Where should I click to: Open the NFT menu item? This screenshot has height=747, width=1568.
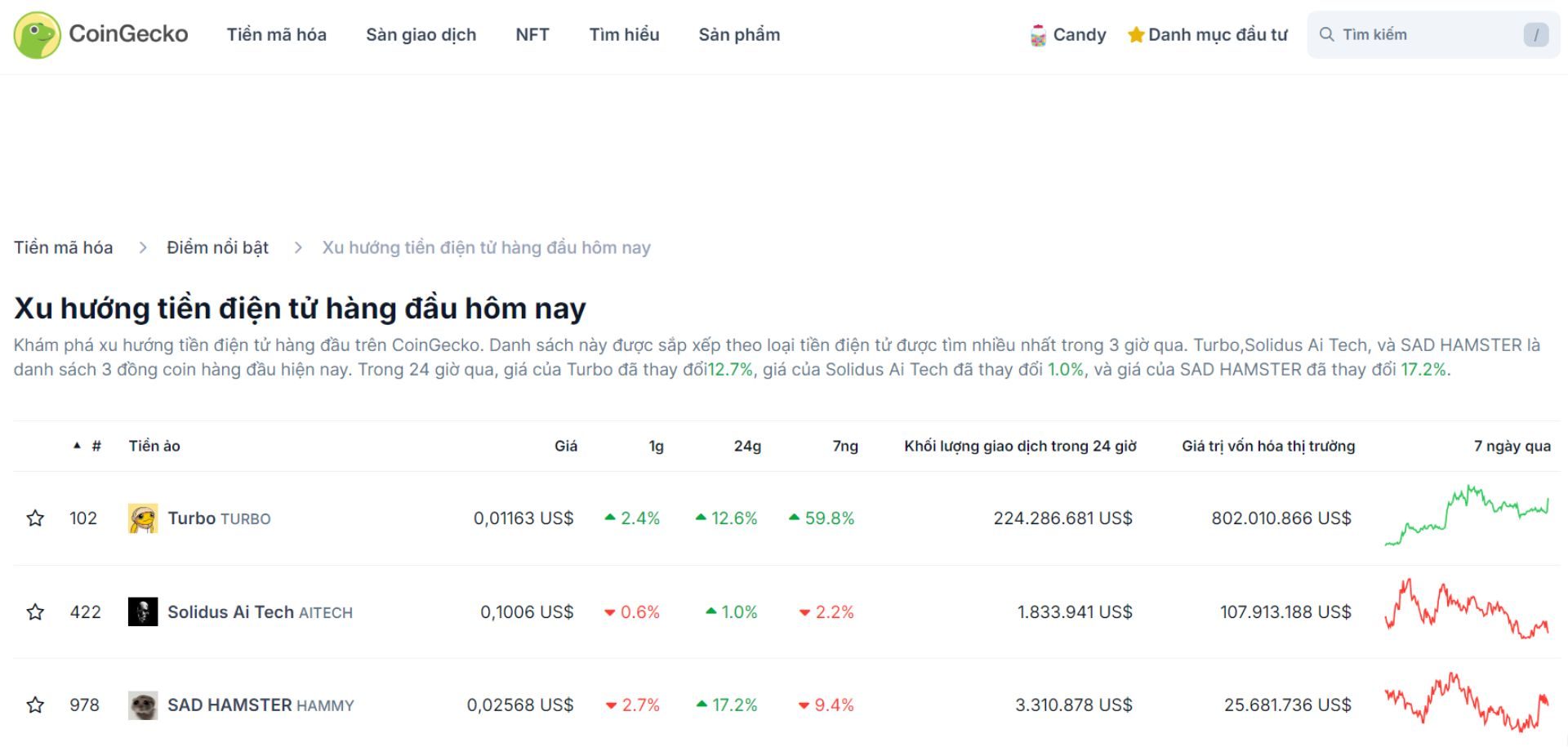click(532, 34)
